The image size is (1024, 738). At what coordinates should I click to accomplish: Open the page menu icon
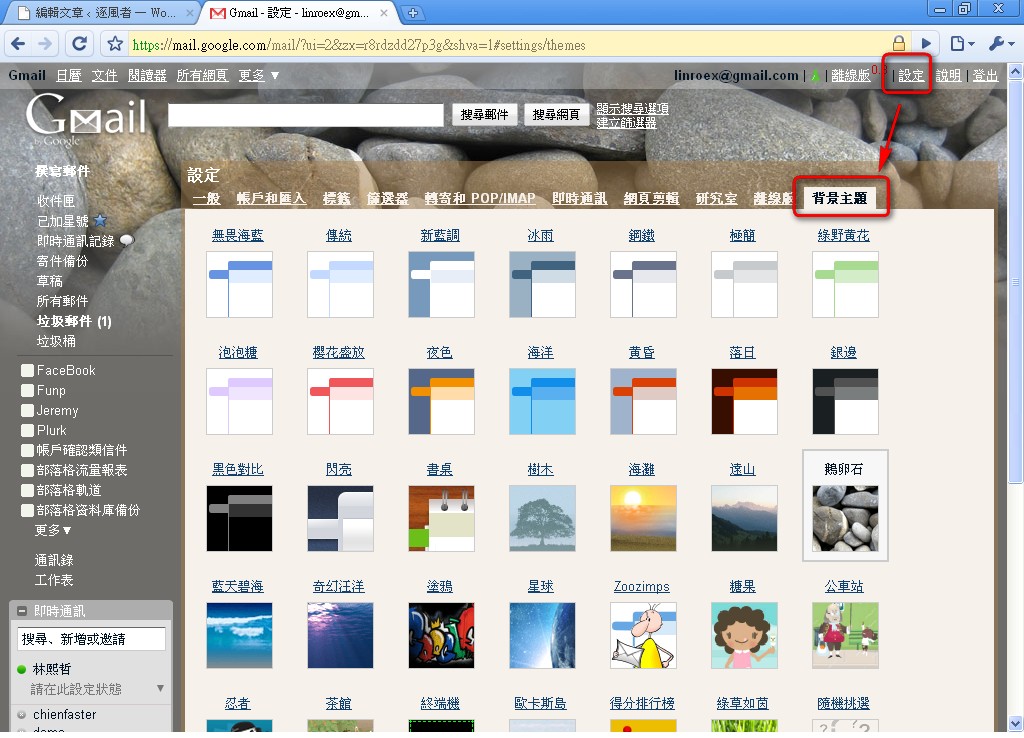click(x=962, y=44)
